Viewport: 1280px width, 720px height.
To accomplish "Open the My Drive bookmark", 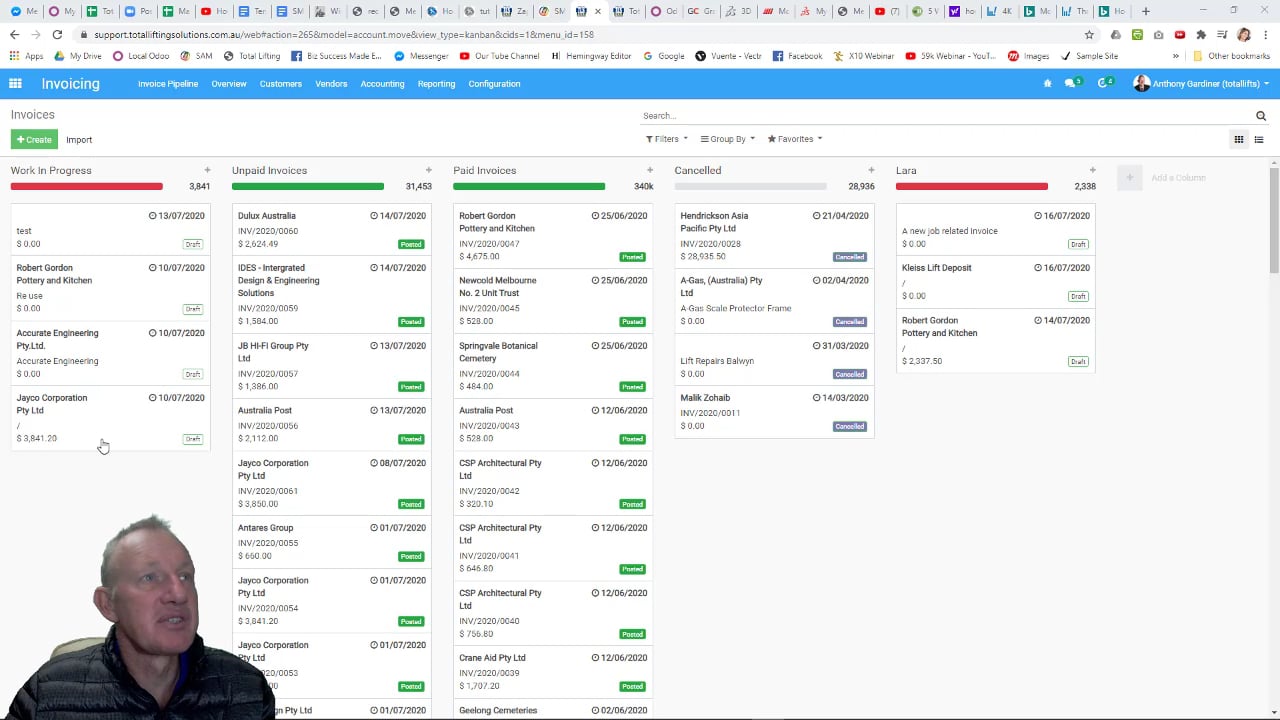I will (79, 56).
